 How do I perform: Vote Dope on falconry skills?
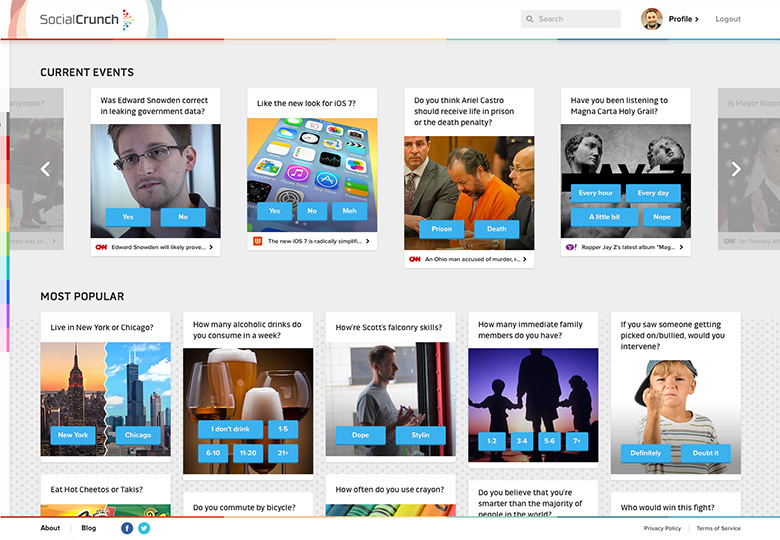[x=361, y=435]
